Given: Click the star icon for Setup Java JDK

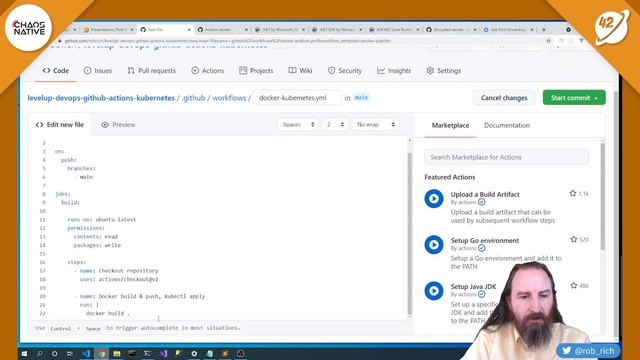Looking at the screenshot, I should coord(573,286).
